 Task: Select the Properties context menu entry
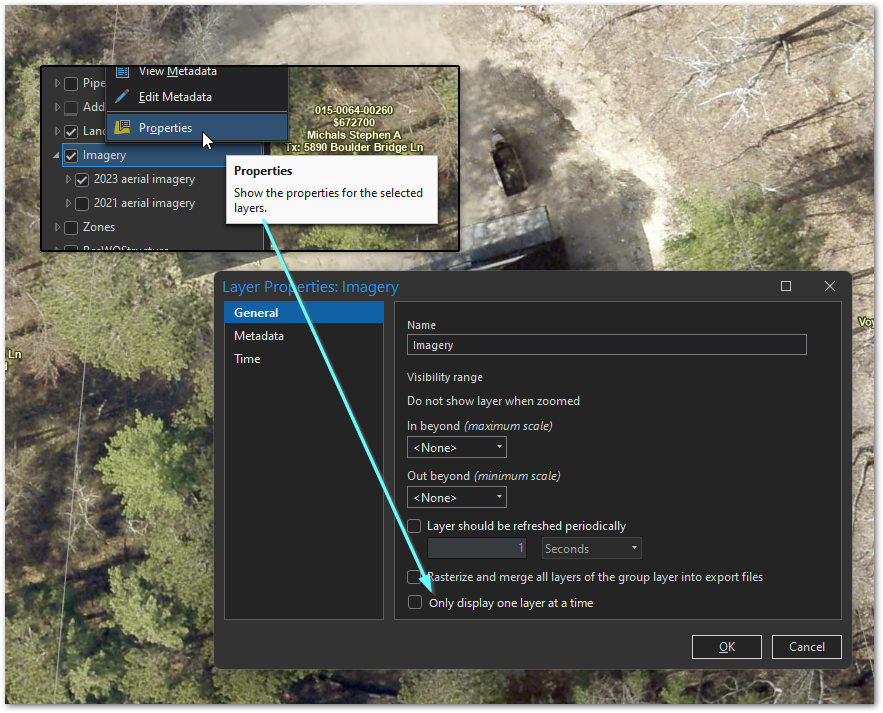coord(165,127)
